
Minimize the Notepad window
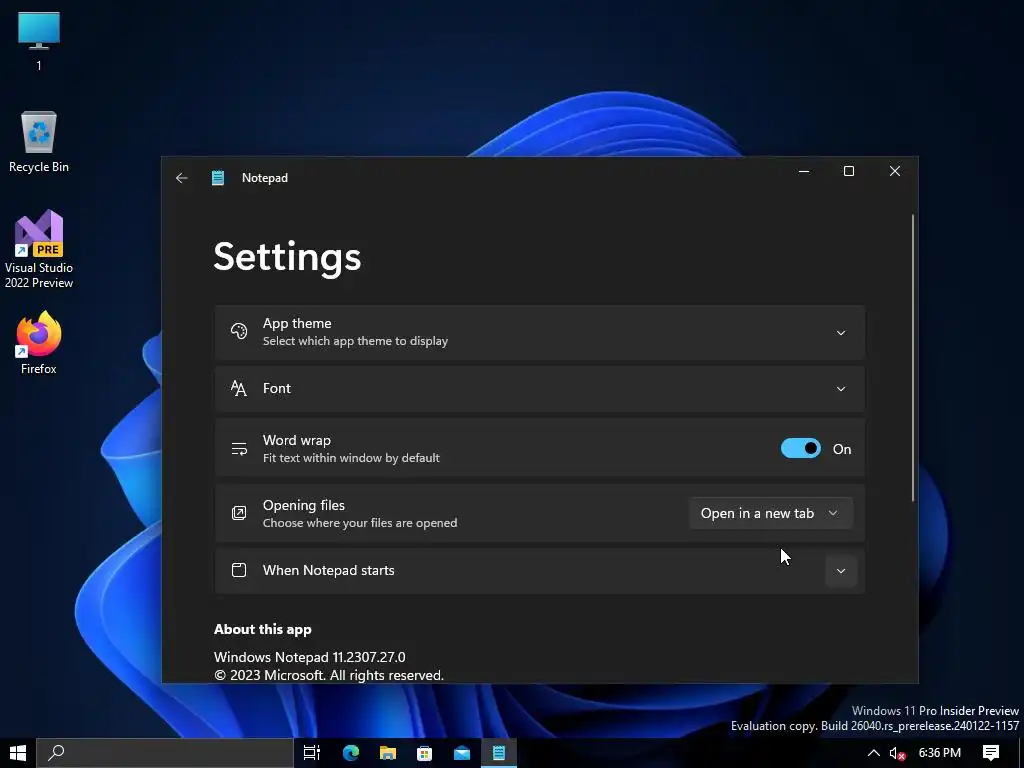click(804, 171)
